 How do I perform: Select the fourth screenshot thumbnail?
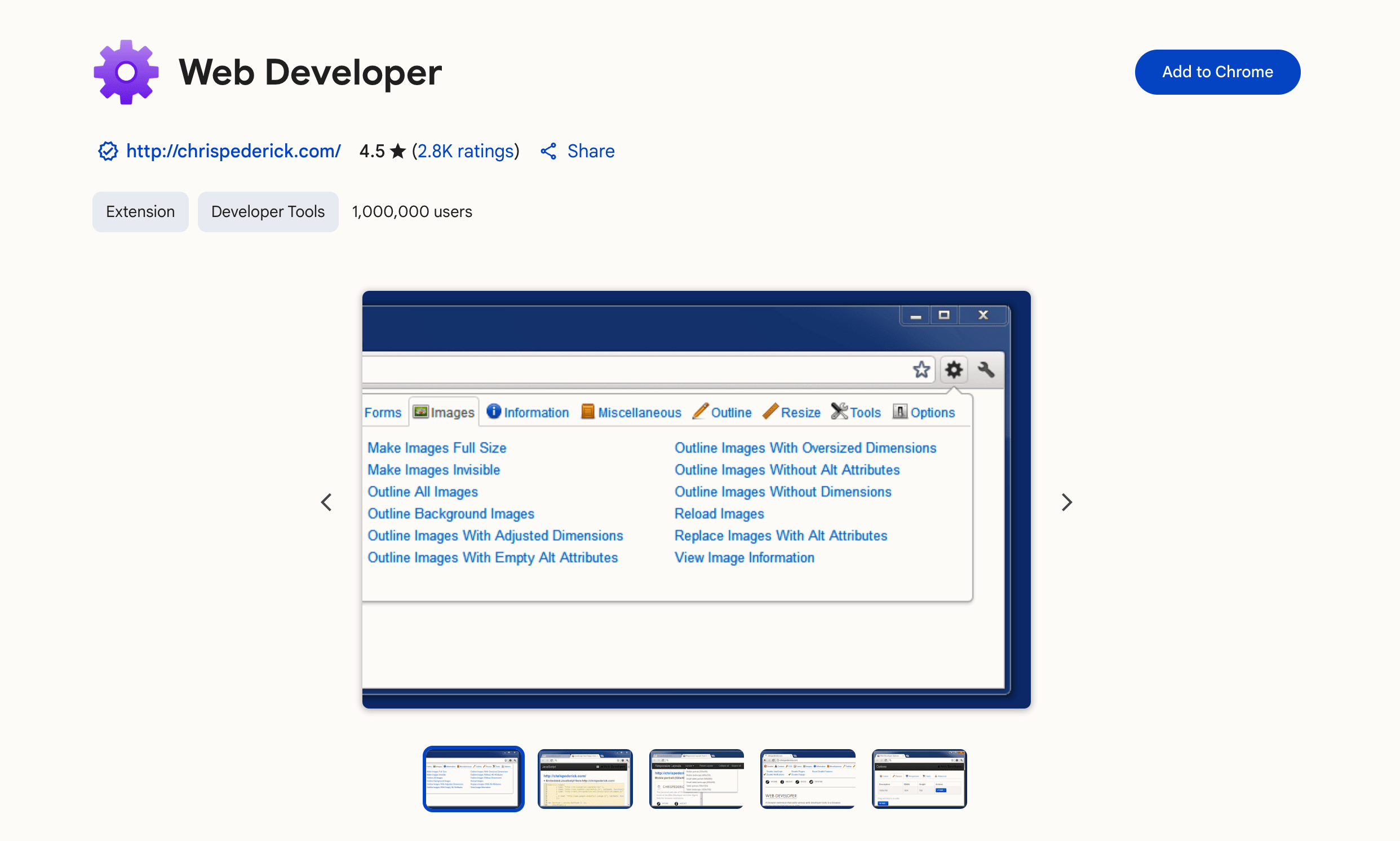(x=807, y=778)
